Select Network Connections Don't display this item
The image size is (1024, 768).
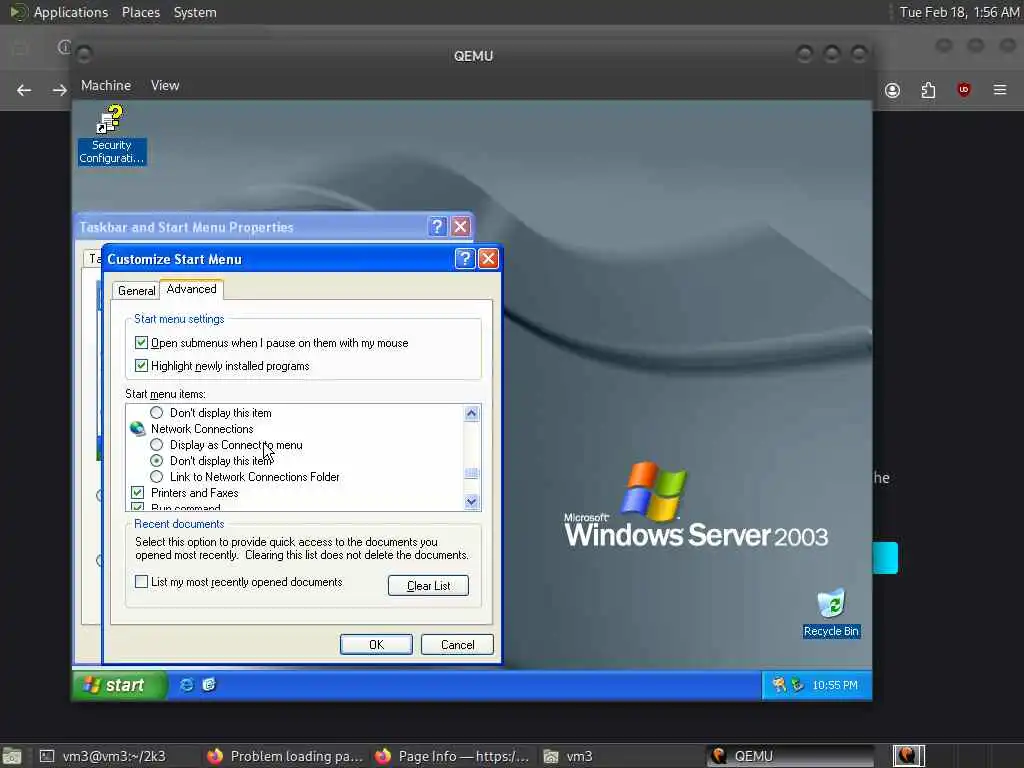coord(157,460)
